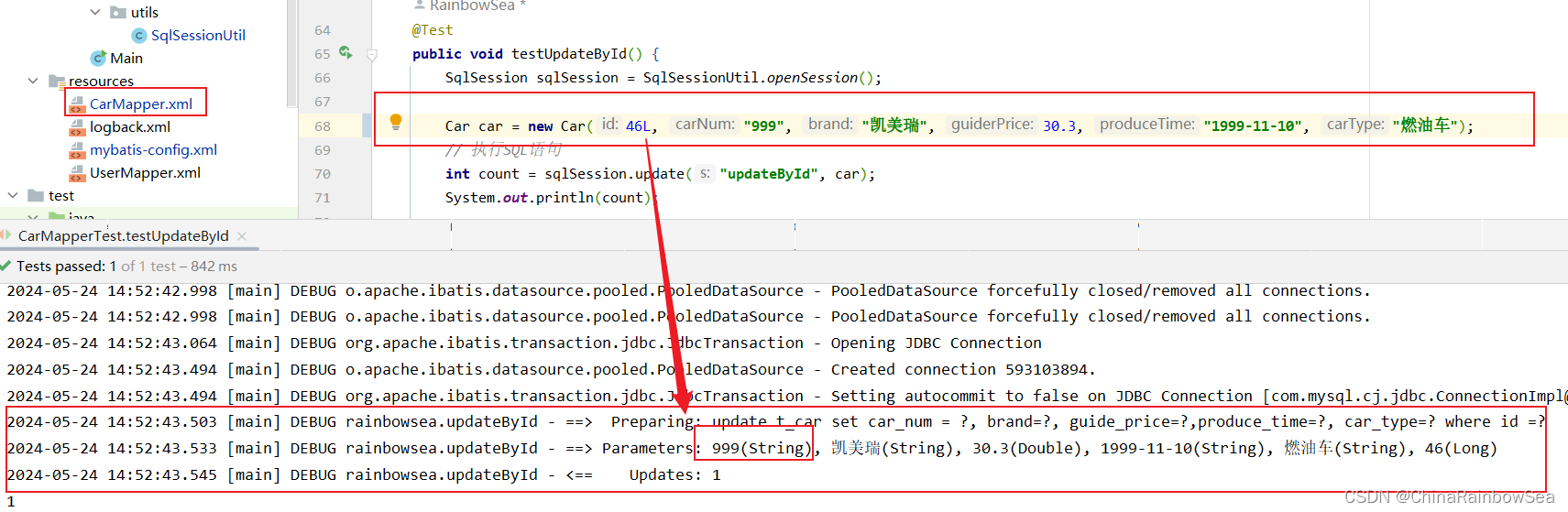Click the CarMapper.xml file icon

pyautogui.click(x=78, y=103)
